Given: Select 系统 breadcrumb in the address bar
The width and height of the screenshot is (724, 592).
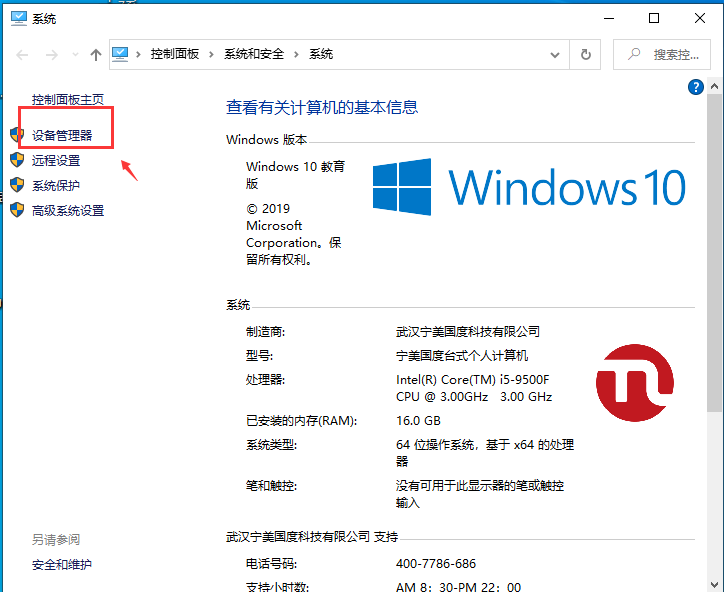Looking at the screenshot, I should click(321, 54).
